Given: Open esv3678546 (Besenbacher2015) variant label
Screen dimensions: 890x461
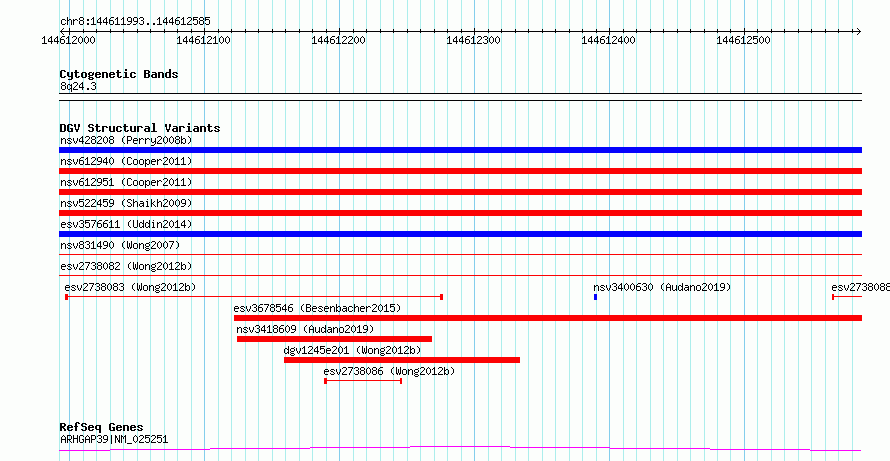Looking at the screenshot, I should pos(317,308).
